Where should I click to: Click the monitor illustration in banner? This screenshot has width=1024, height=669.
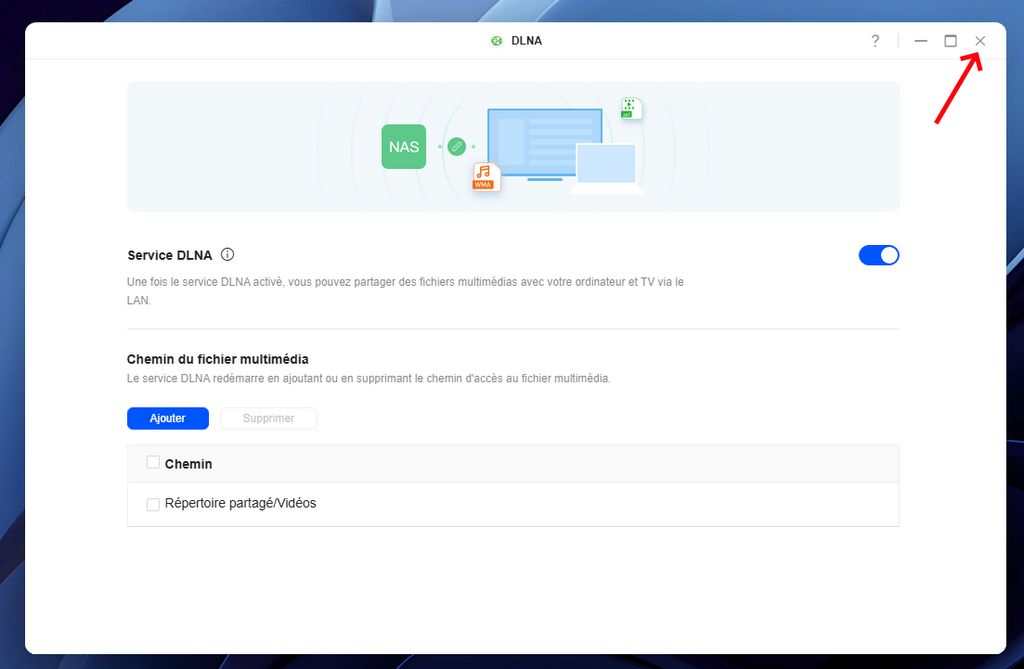coord(543,141)
